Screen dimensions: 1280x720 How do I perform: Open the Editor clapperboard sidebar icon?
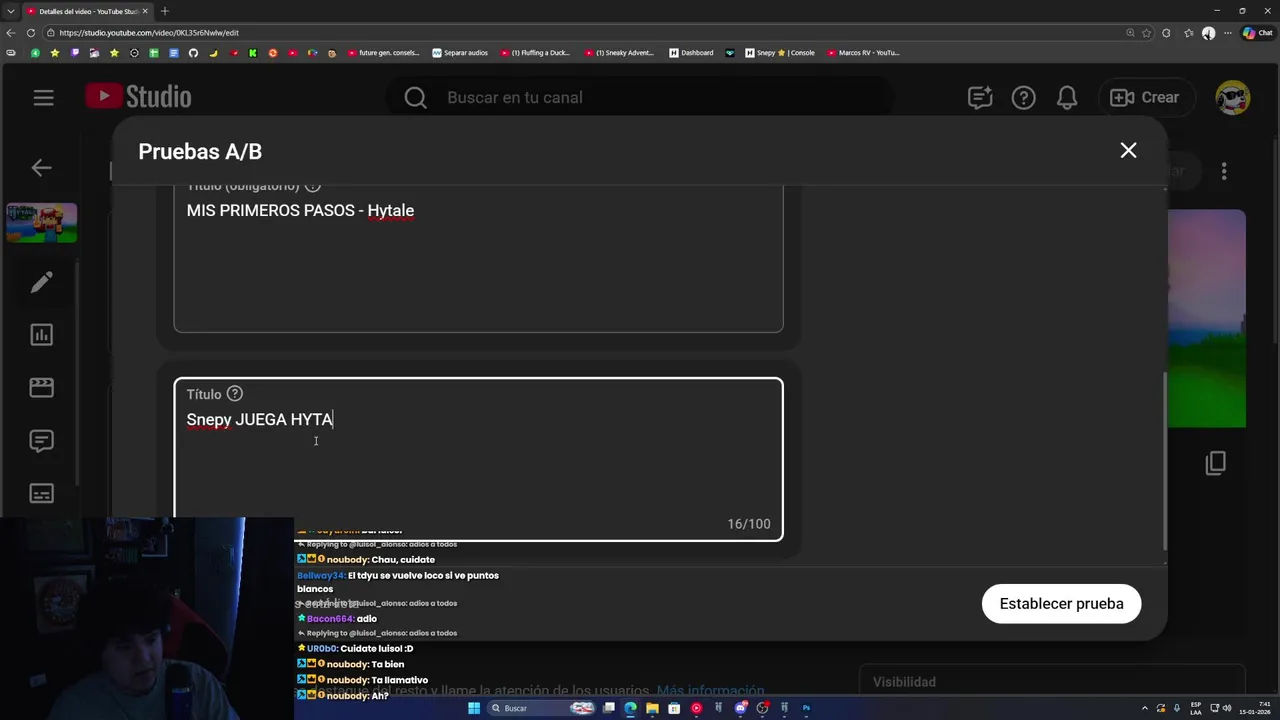(41, 388)
